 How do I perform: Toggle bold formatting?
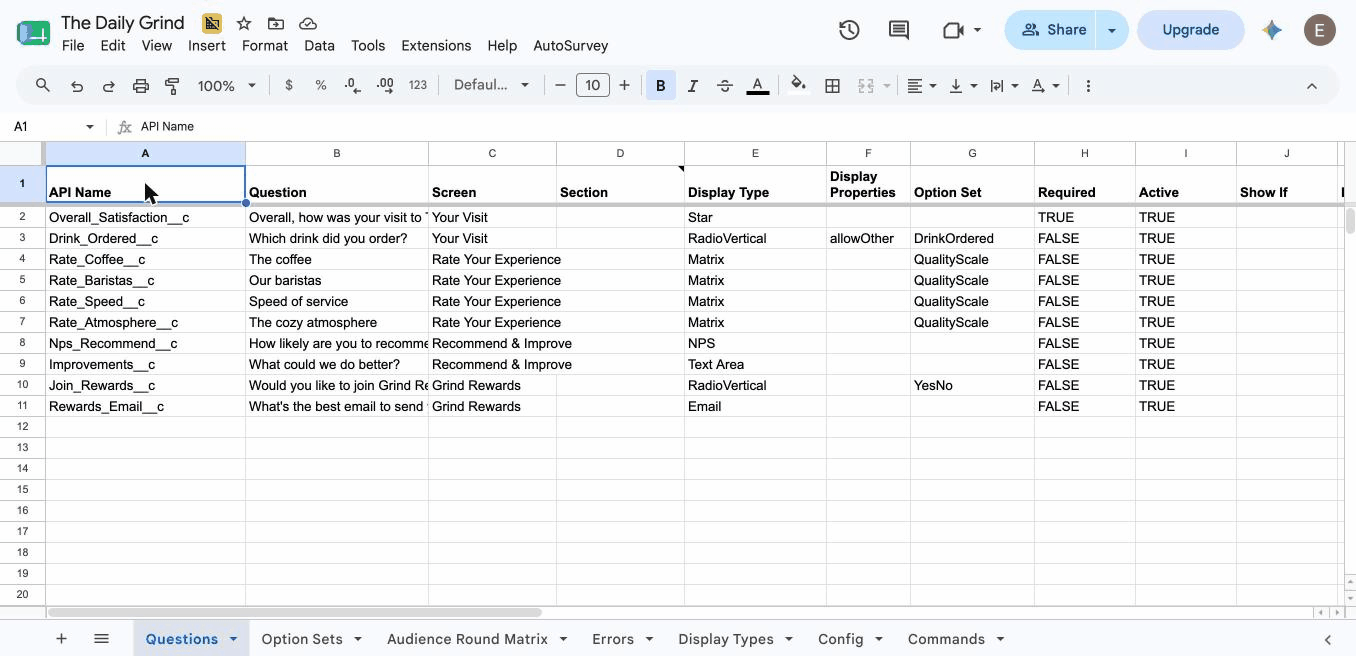click(660, 86)
